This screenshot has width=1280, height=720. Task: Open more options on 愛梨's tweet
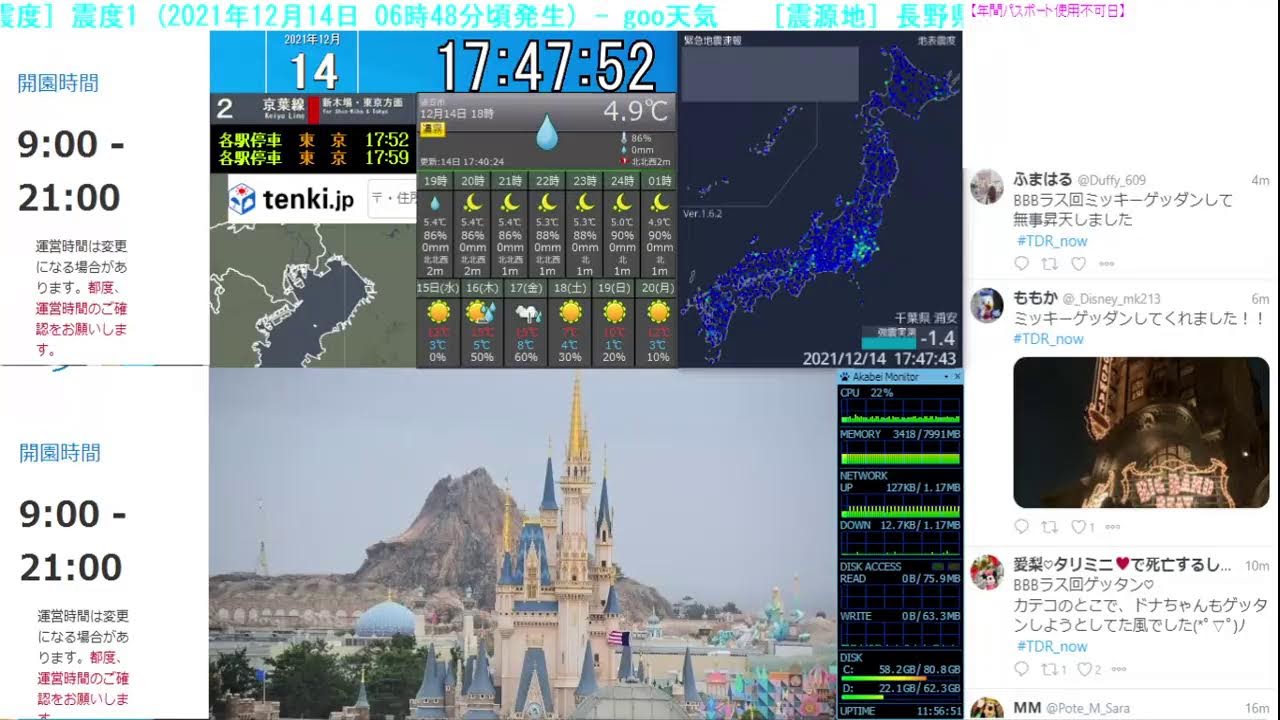pos(1119,669)
